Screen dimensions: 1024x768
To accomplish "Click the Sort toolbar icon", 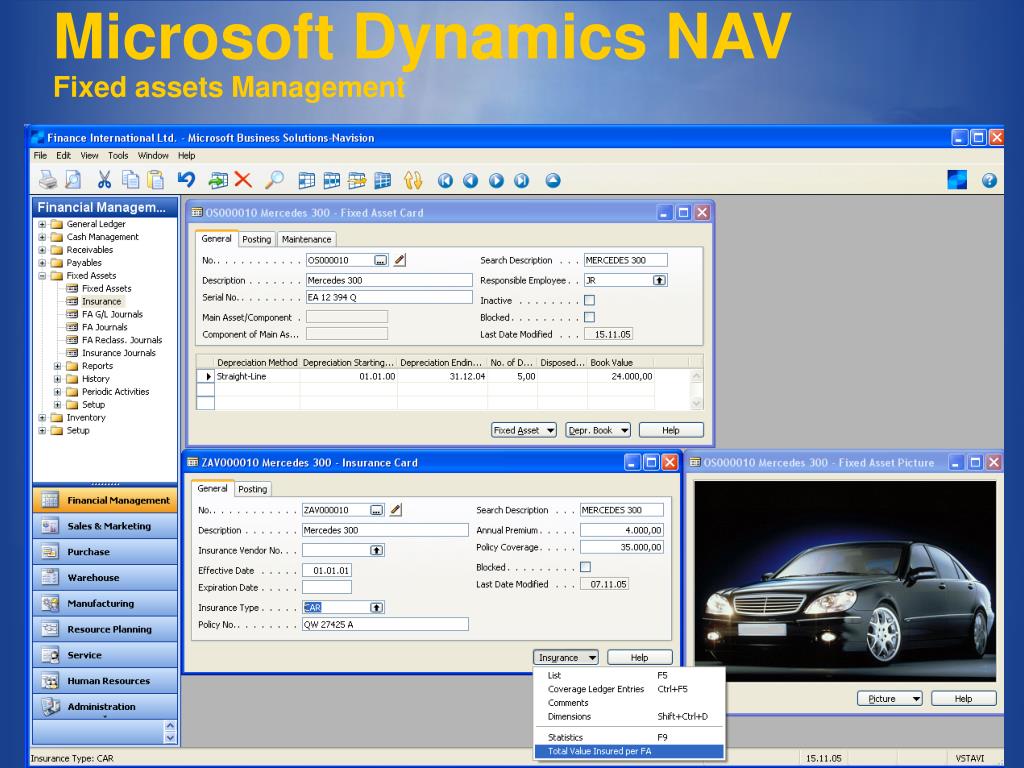I will tap(413, 180).
